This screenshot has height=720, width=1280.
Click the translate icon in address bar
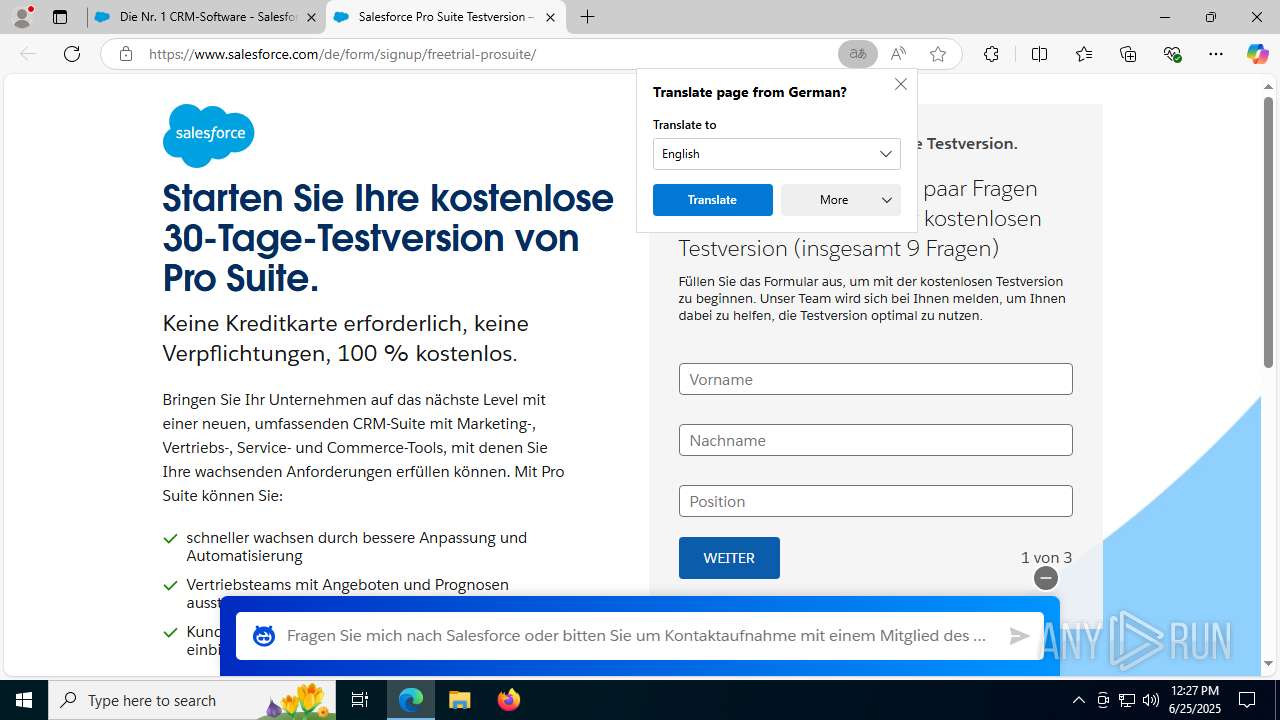[857, 54]
